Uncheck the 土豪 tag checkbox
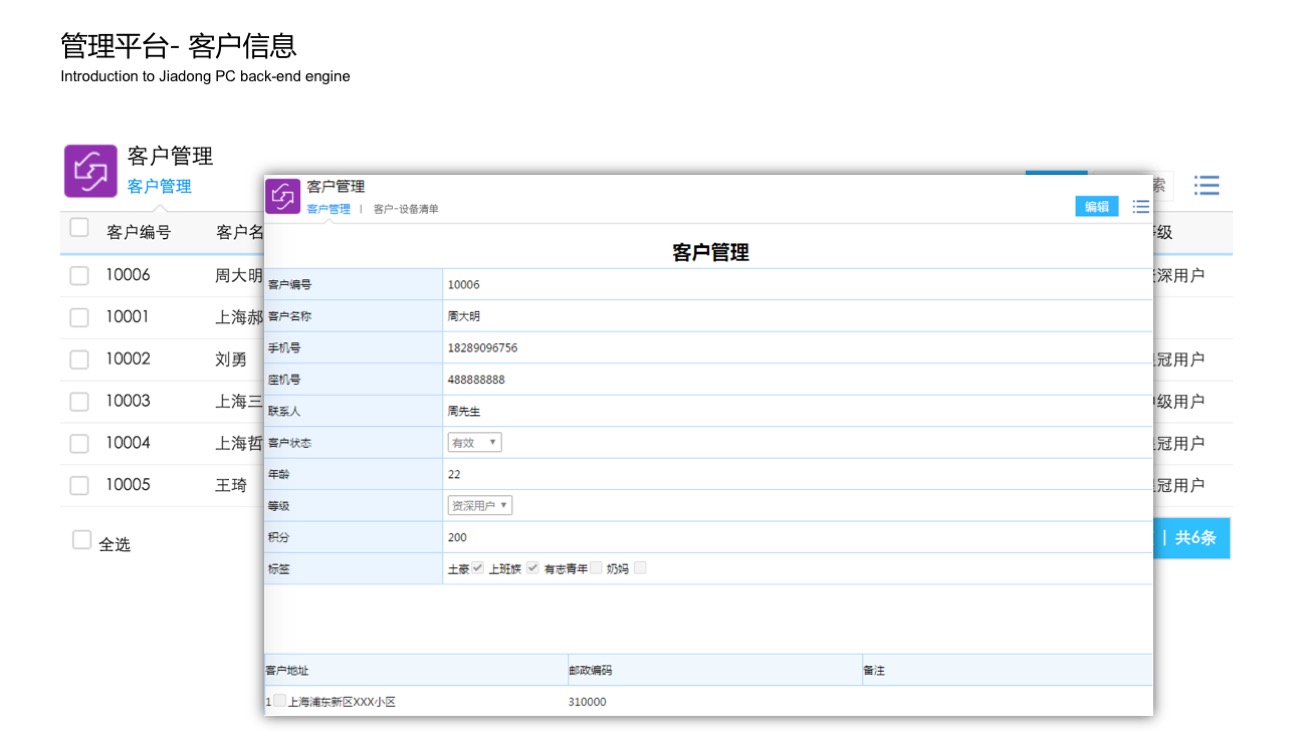The height and width of the screenshot is (731, 1300). [x=478, y=568]
